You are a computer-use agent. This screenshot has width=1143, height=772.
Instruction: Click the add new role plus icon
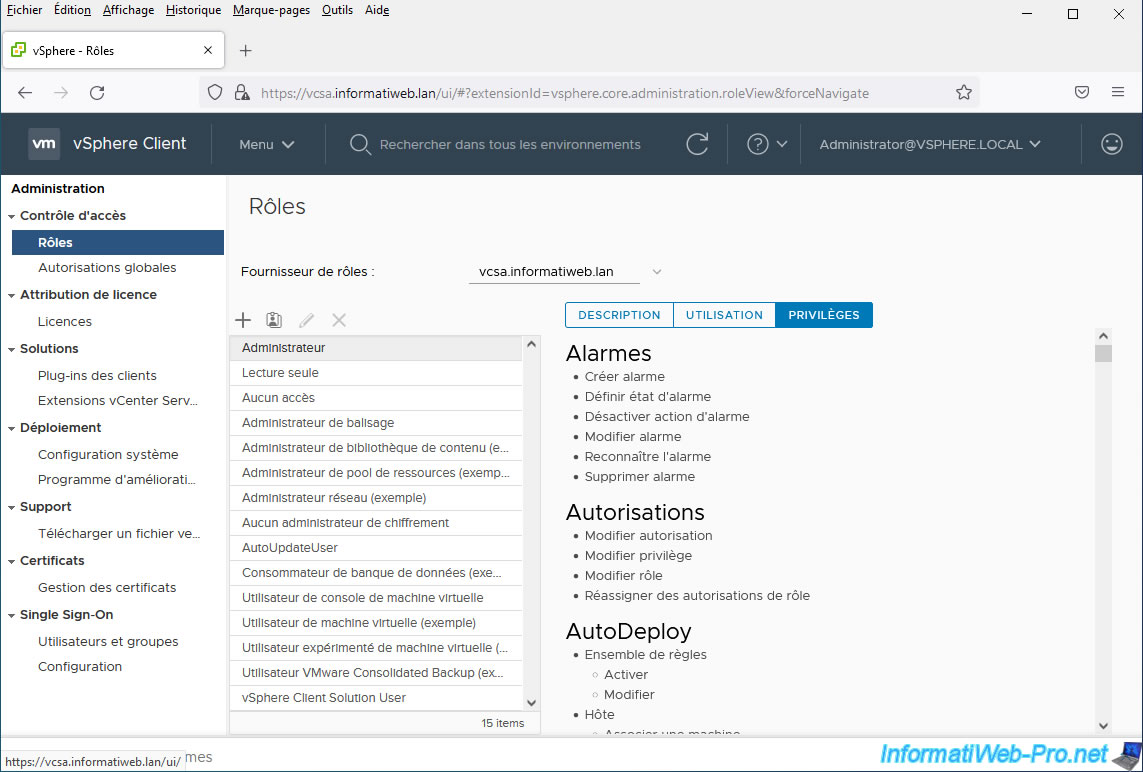243,320
